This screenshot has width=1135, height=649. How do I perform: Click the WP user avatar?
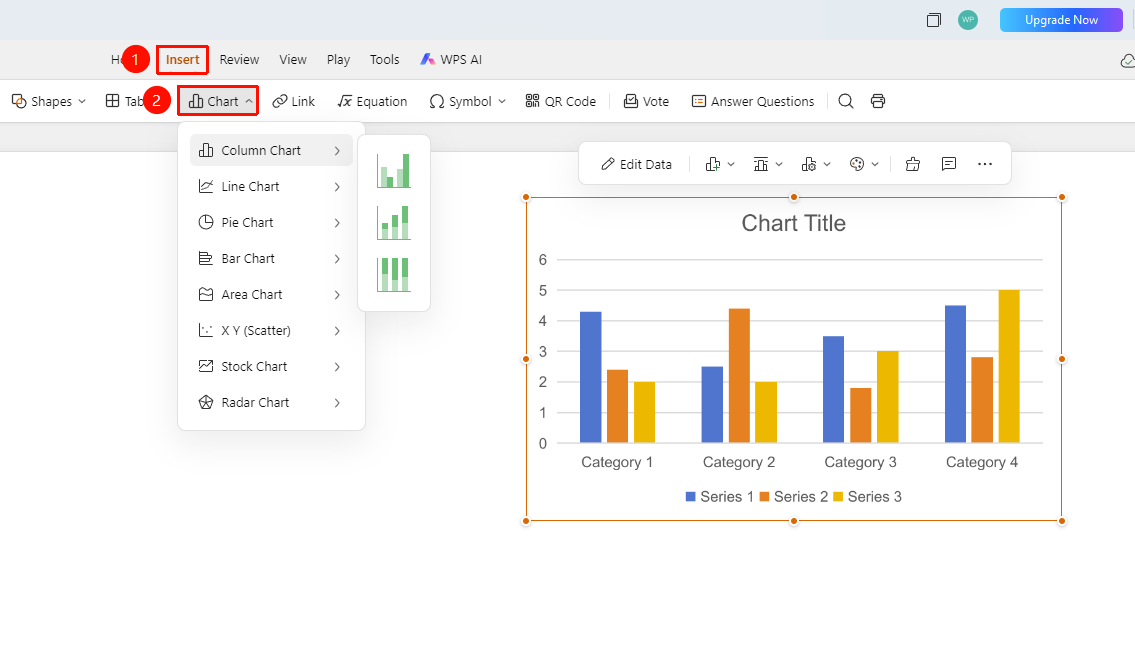968,20
